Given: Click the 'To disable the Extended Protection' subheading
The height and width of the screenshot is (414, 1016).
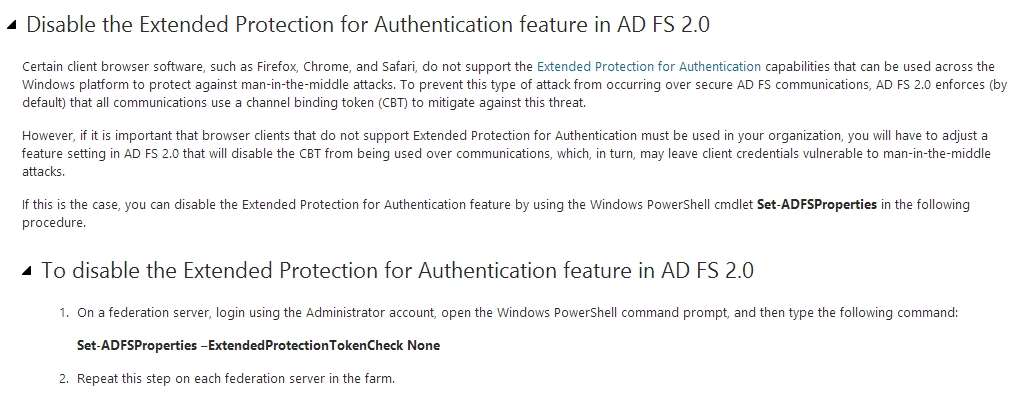Looking at the screenshot, I should coord(397,271).
